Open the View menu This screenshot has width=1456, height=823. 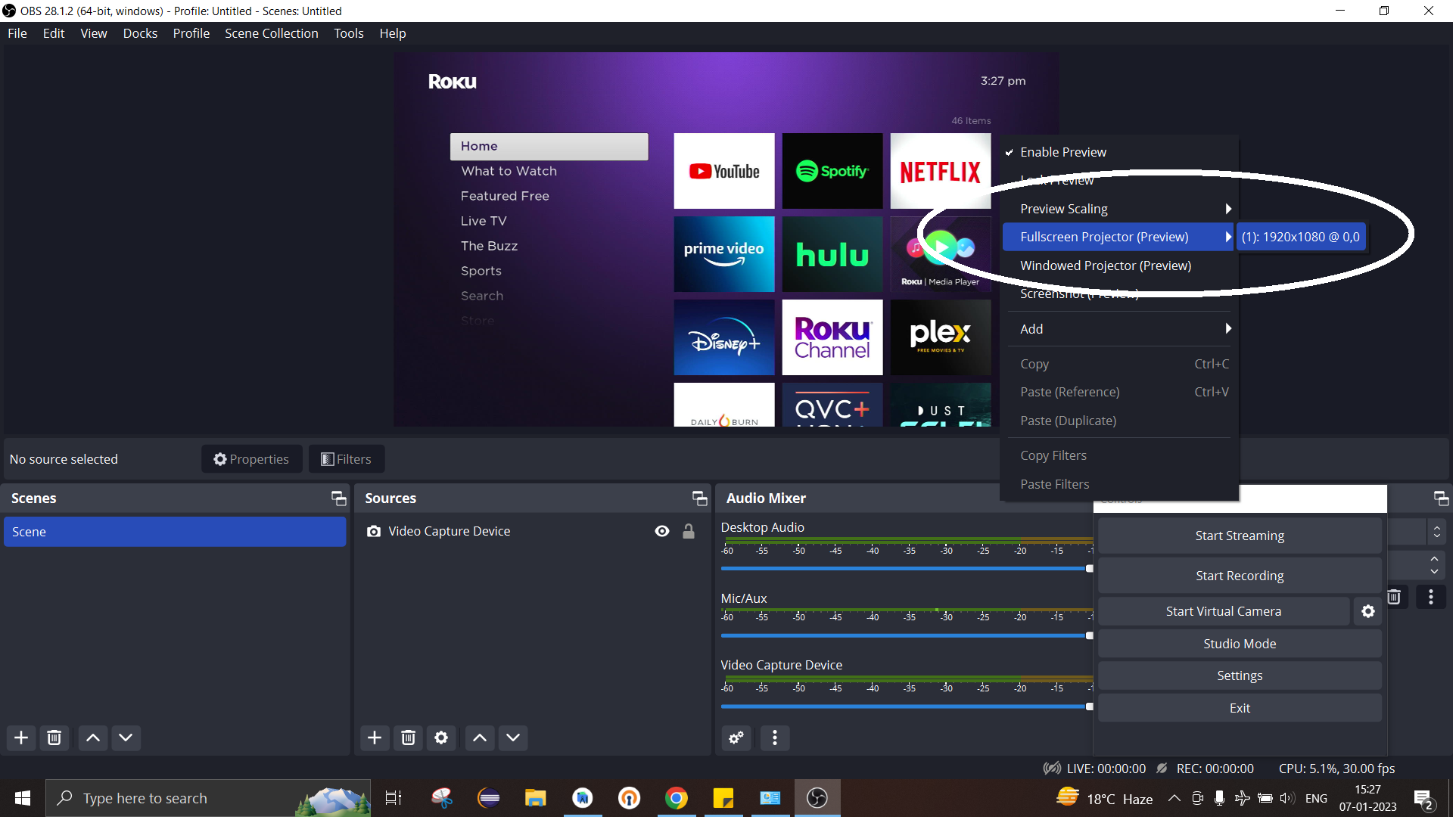coord(94,33)
